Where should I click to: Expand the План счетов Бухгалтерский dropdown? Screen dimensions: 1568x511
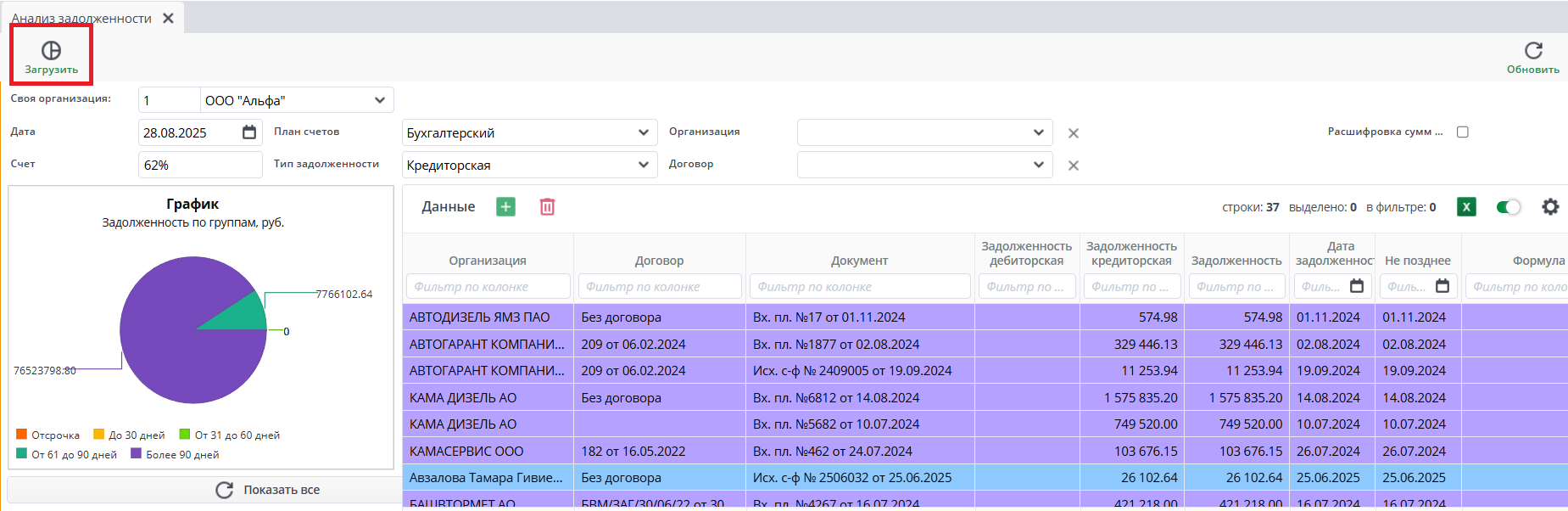[643, 132]
